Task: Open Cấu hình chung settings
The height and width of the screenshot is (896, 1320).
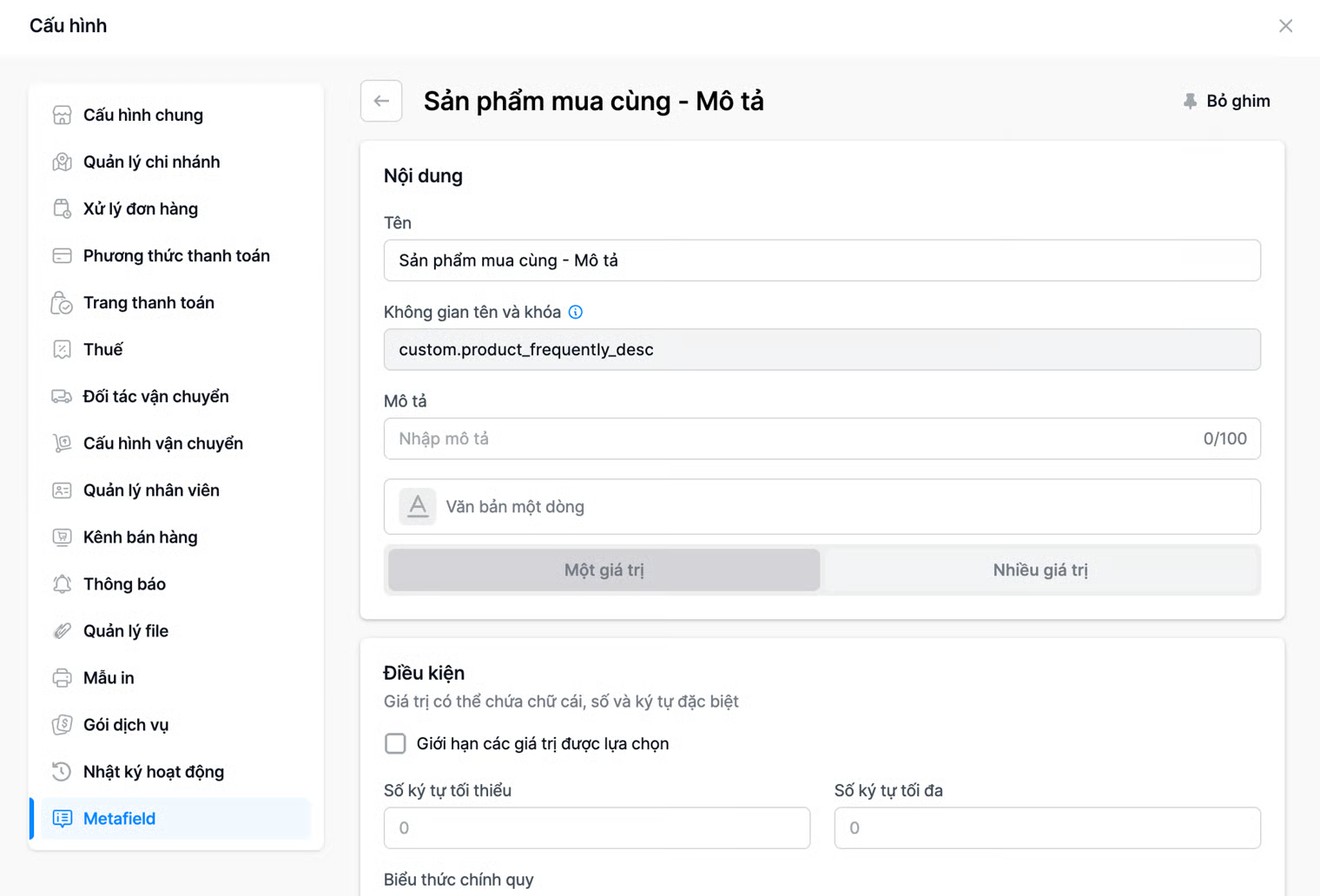Action: 143,115
